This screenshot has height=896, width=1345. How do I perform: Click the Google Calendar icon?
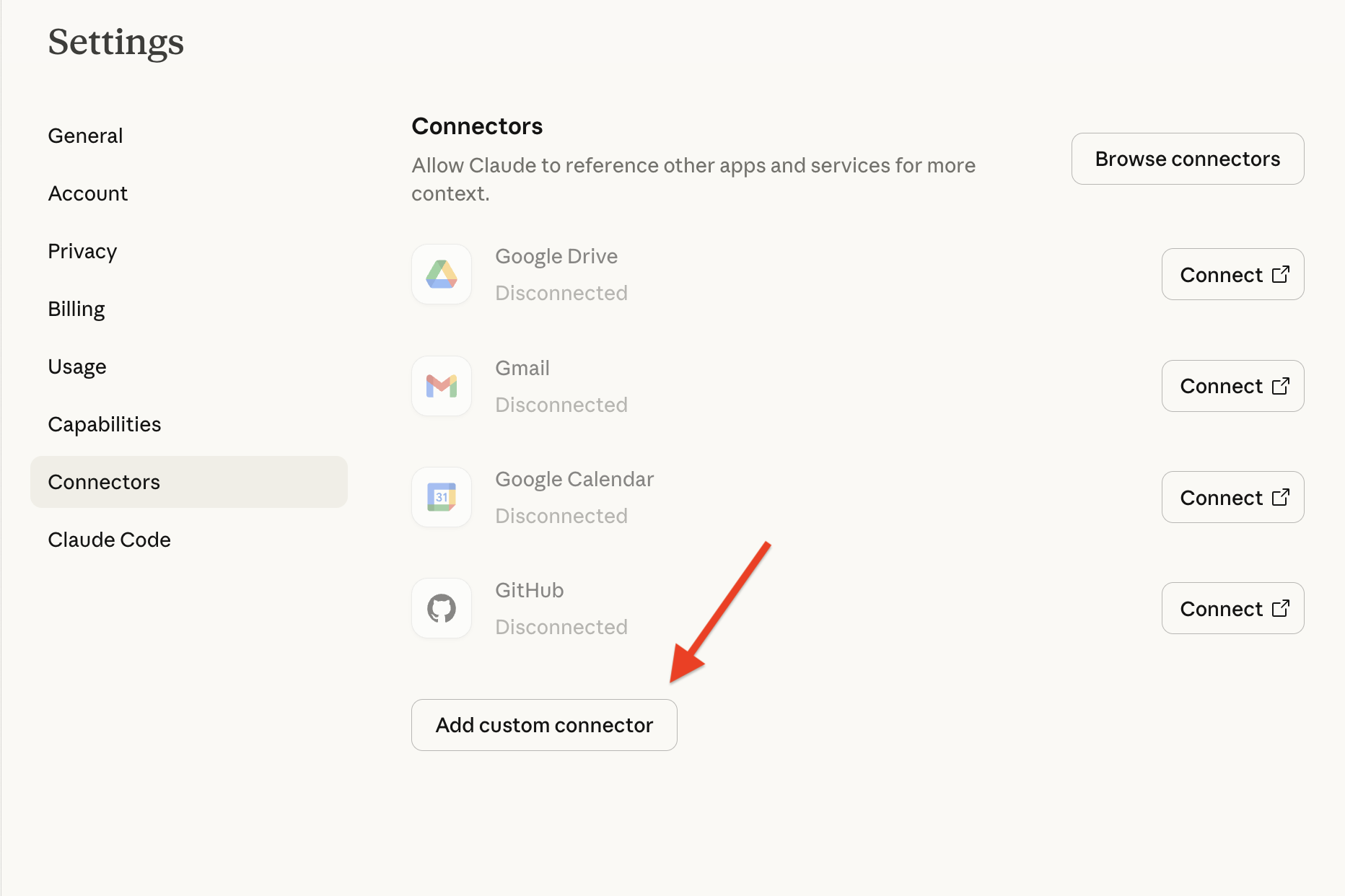pyautogui.click(x=442, y=497)
